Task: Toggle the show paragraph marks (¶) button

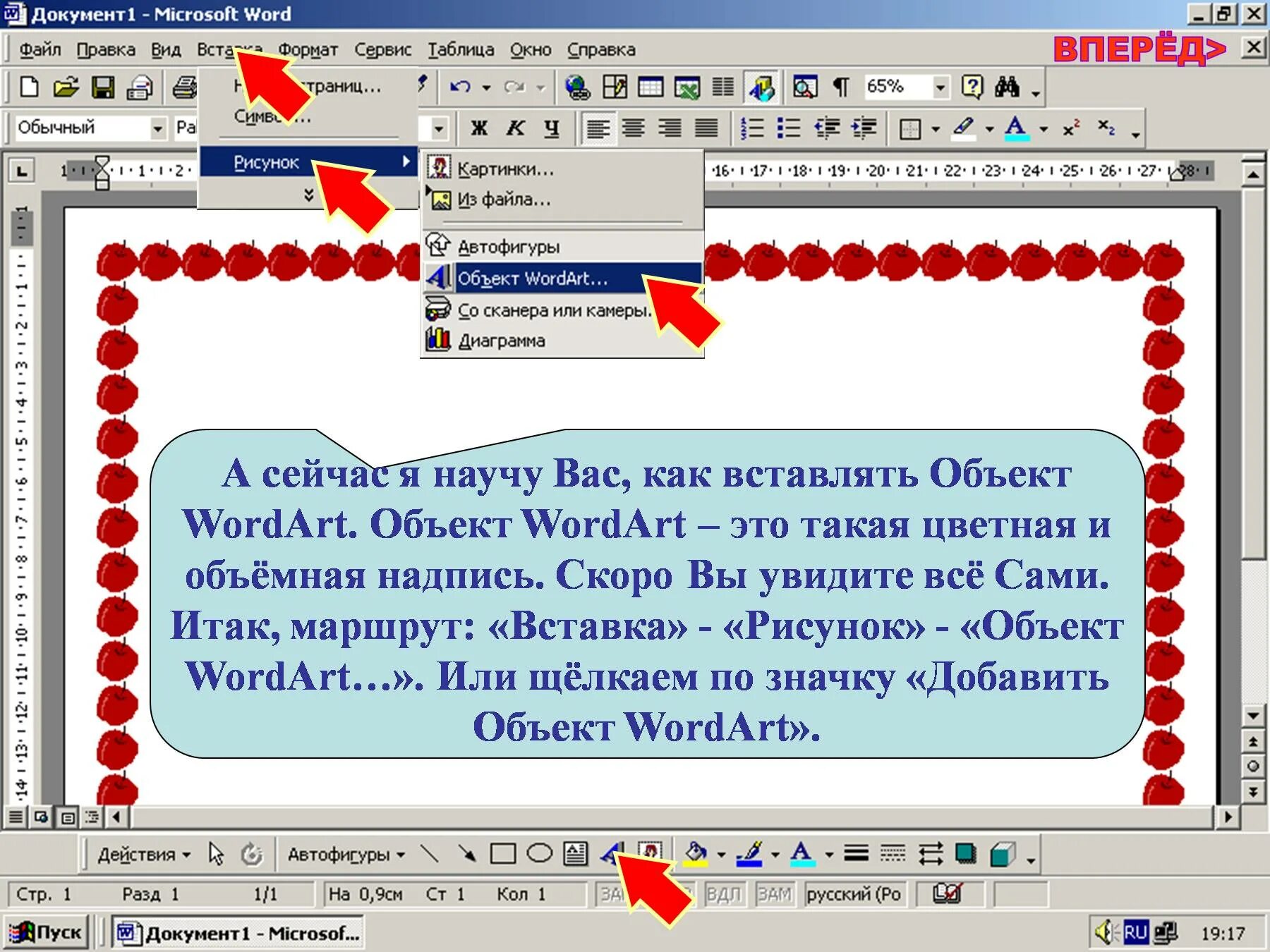Action: [x=841, y=87]
